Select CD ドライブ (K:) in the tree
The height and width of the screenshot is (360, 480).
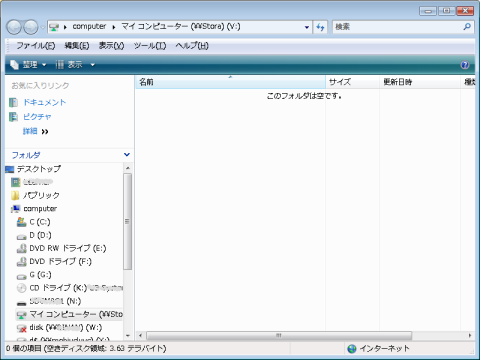pyautogui.click(x=76, y=288)
